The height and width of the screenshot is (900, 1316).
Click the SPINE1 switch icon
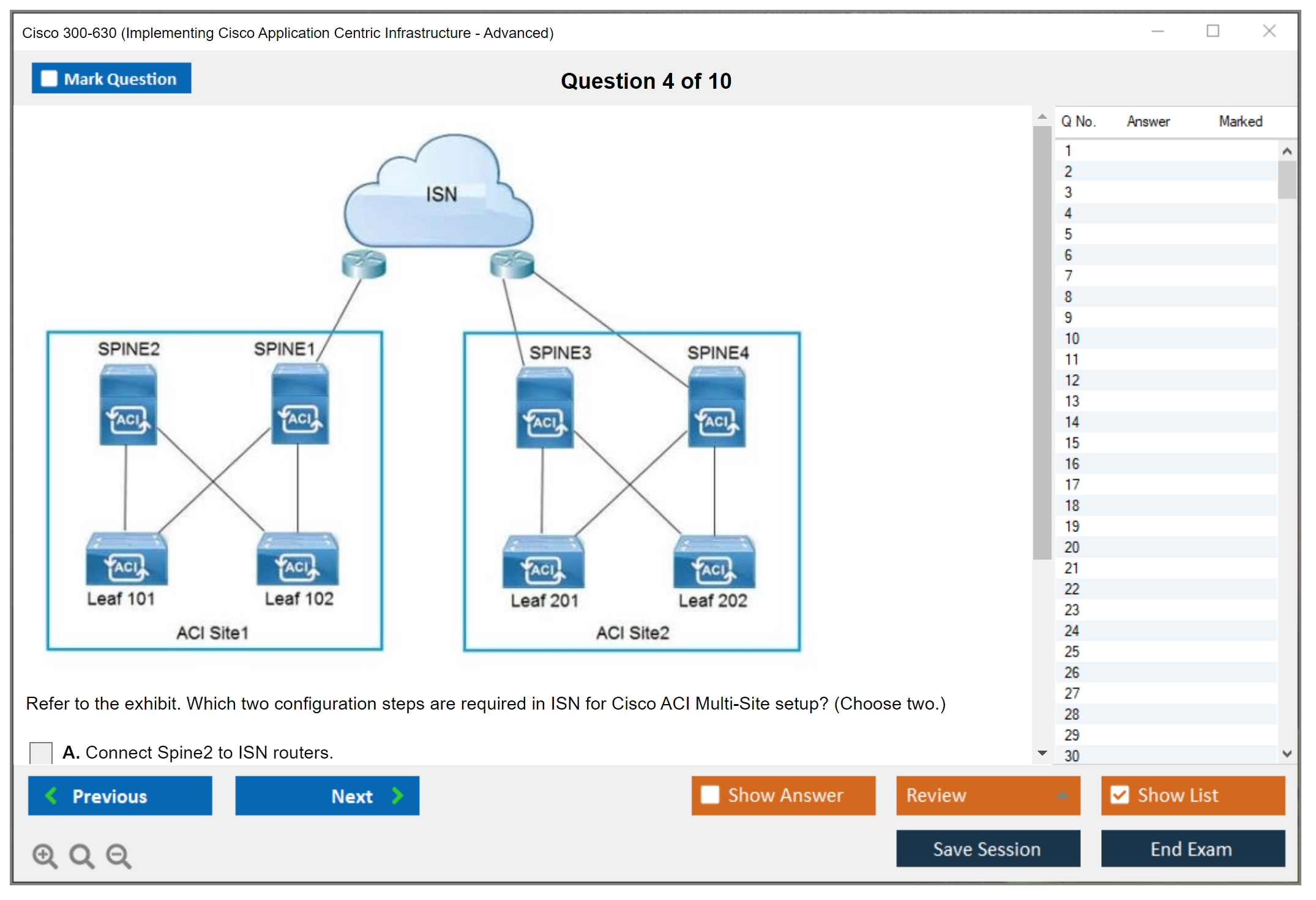300,405
